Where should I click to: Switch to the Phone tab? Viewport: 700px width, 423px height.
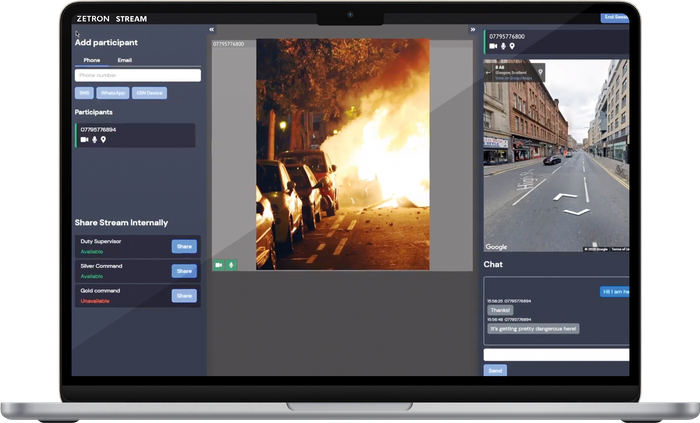click(x=91, y=60)
